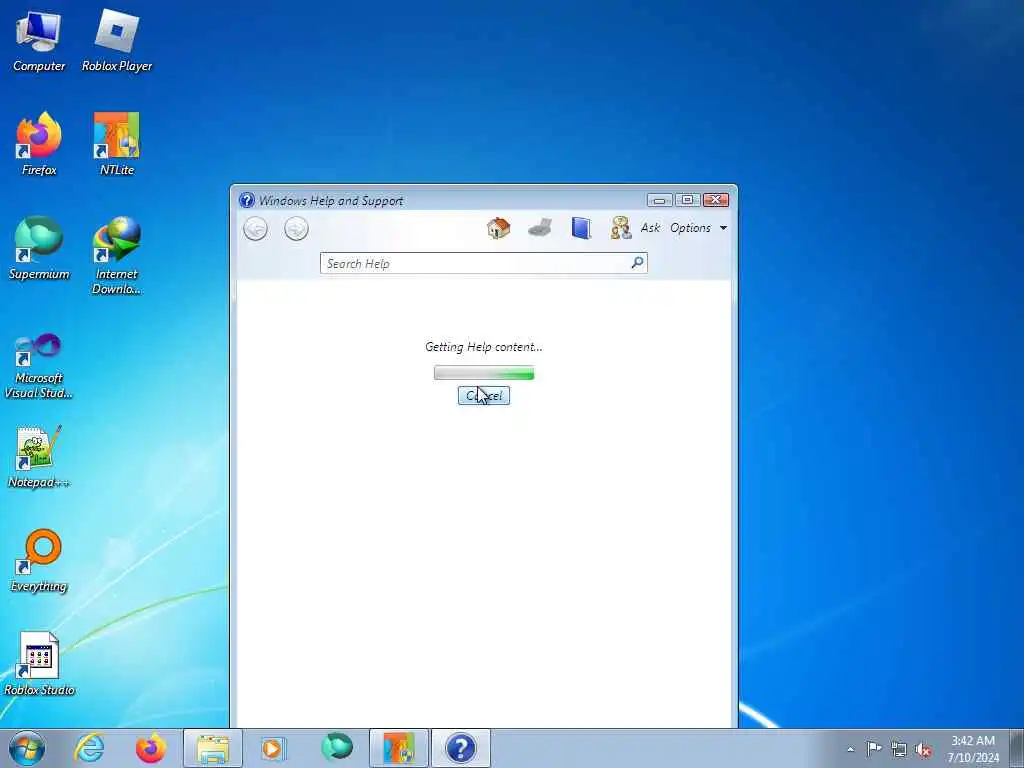1024x768 pixels.
Task: Select the NTLite desktop shortcut
Action: [x=117, y=145]
